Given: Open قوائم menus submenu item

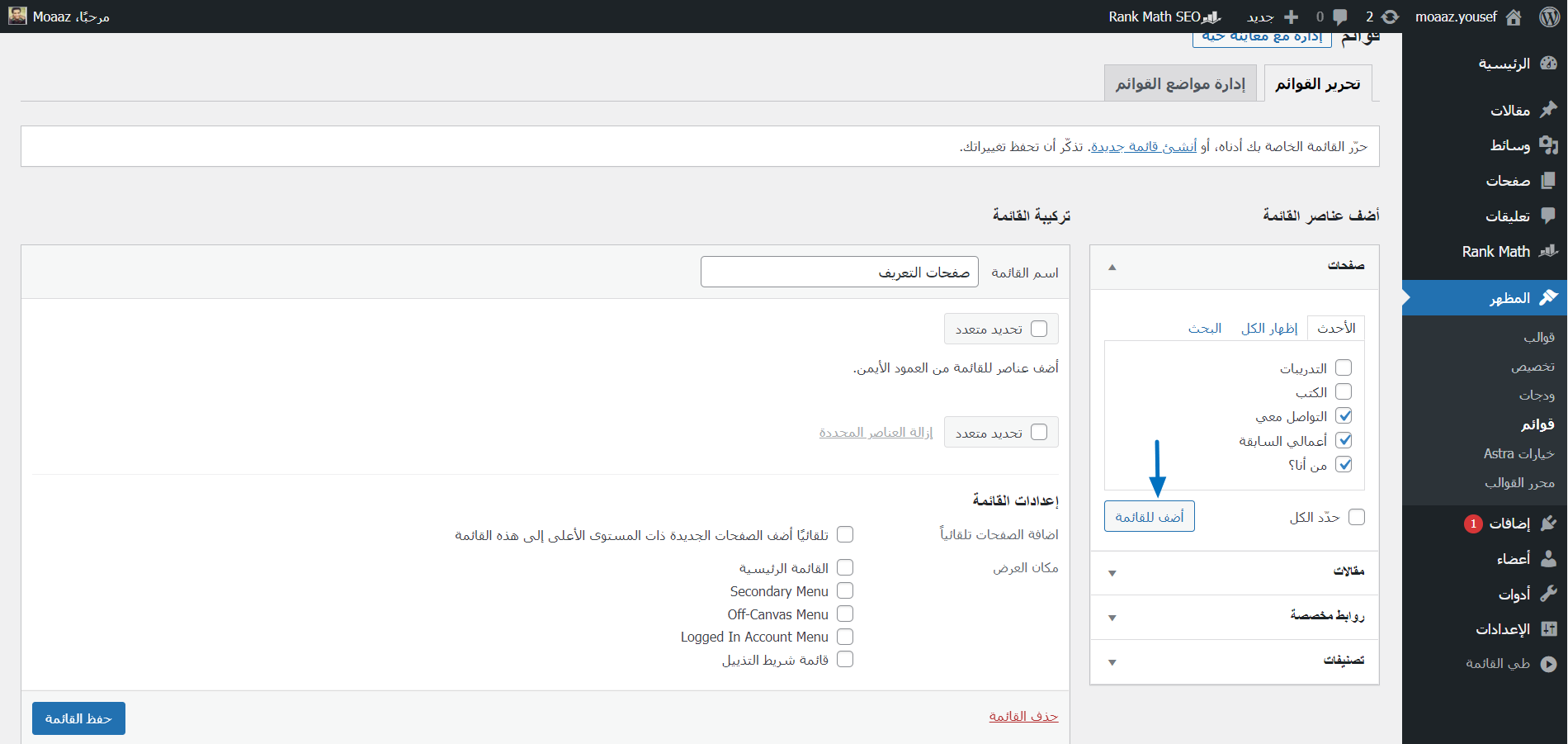Looking at the screenshot, I should pyautogui.click(x=1537, y=424).
